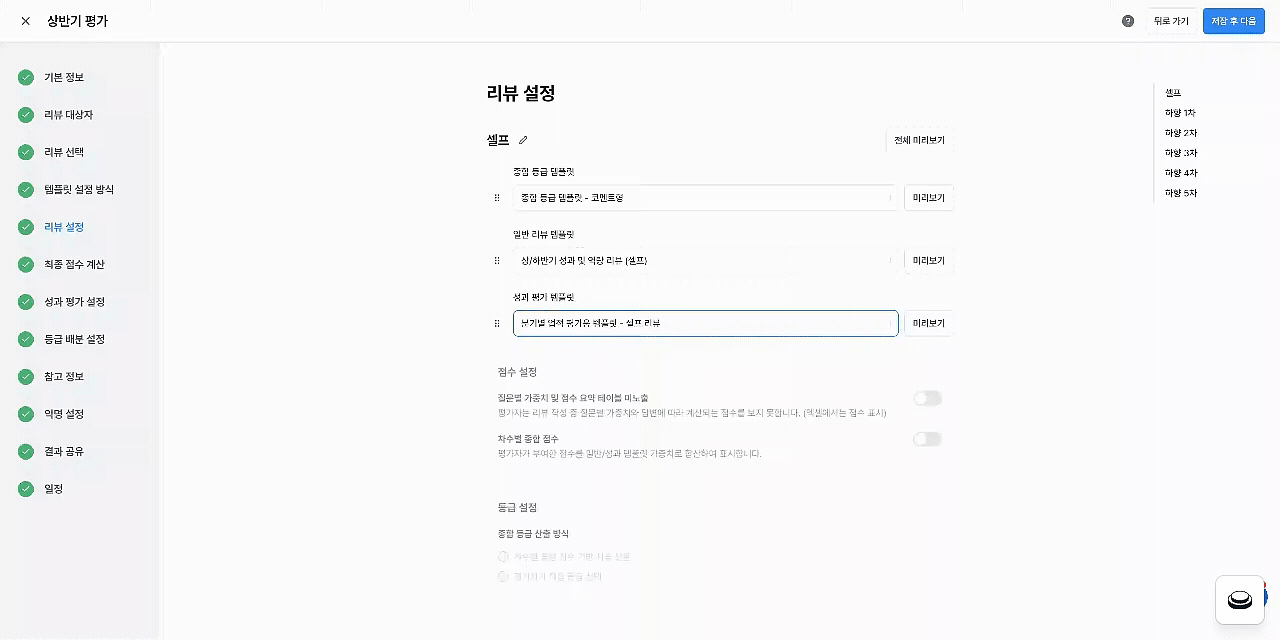Jump to the 하향 1차 section anchor
1280x640 pixels.
coord(1180,113)
